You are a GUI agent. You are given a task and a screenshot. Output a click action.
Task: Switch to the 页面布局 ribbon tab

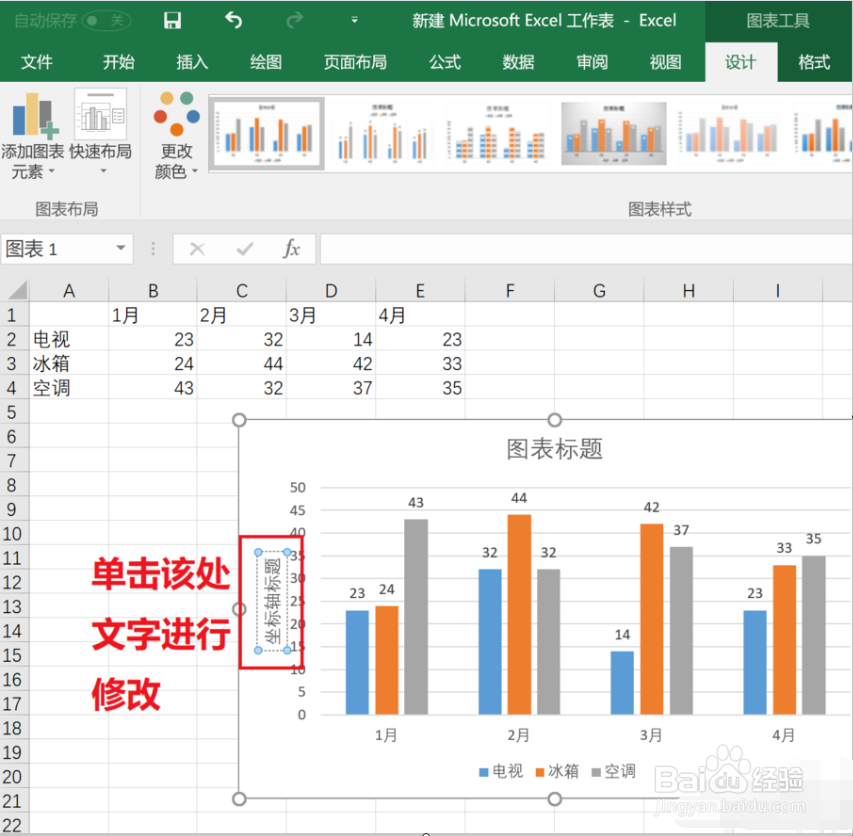point(355,62)
